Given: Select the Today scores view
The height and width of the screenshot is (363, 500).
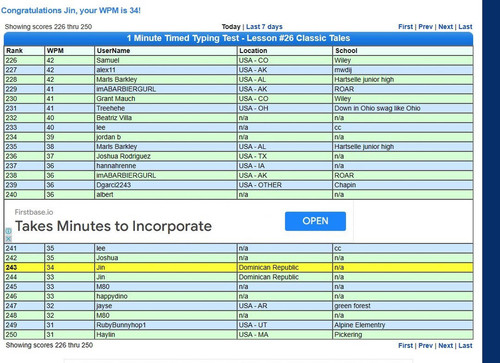Looking at the screenshot, I should 231,27.
